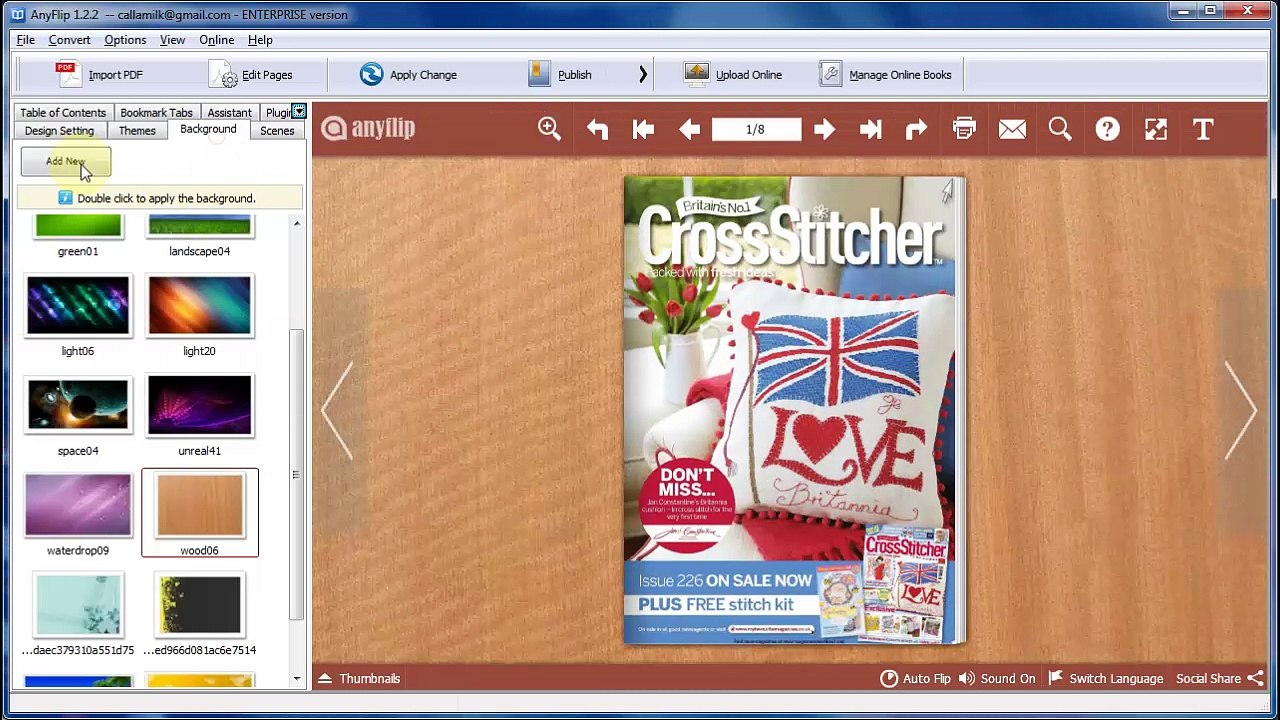
Task: Toggle fullscreen mode in the viewer
Action: (1155, 129)
